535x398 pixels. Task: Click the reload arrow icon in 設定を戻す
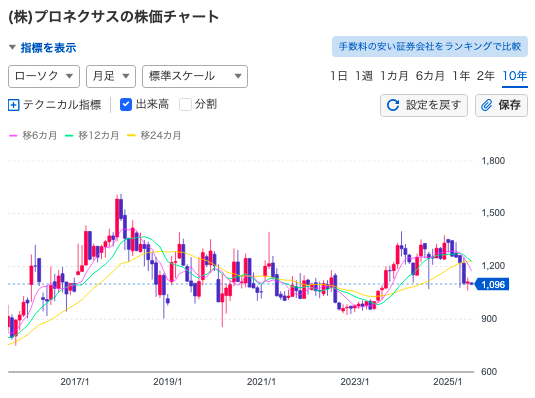pyautogui.click(x=393, y=105)
